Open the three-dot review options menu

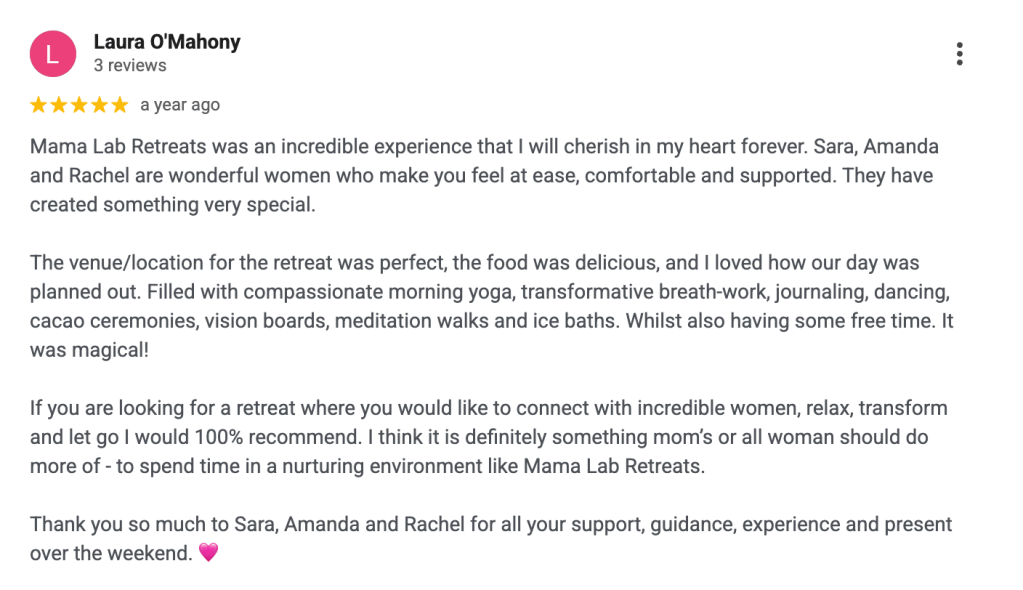[959, 54]
